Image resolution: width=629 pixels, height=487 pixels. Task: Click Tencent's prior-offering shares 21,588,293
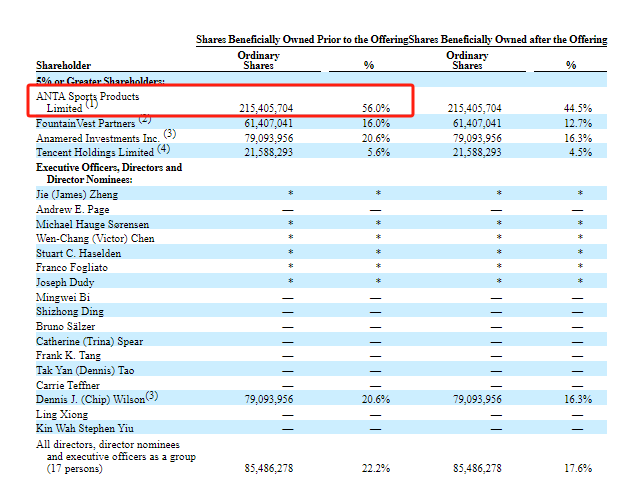point(269,152)
